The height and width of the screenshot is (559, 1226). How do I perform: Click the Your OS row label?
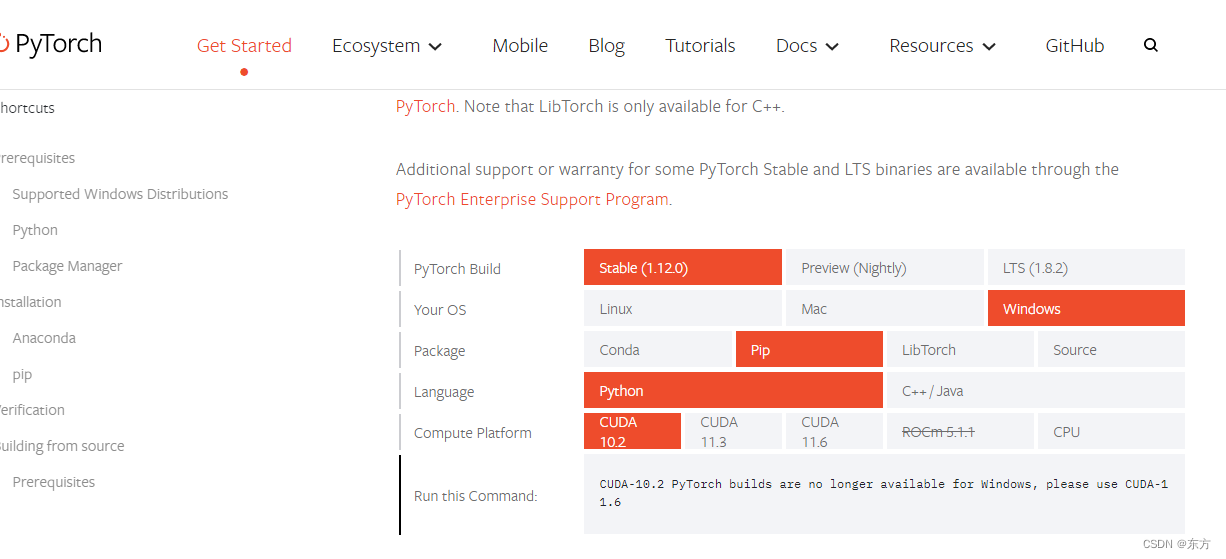click(440, 309)
